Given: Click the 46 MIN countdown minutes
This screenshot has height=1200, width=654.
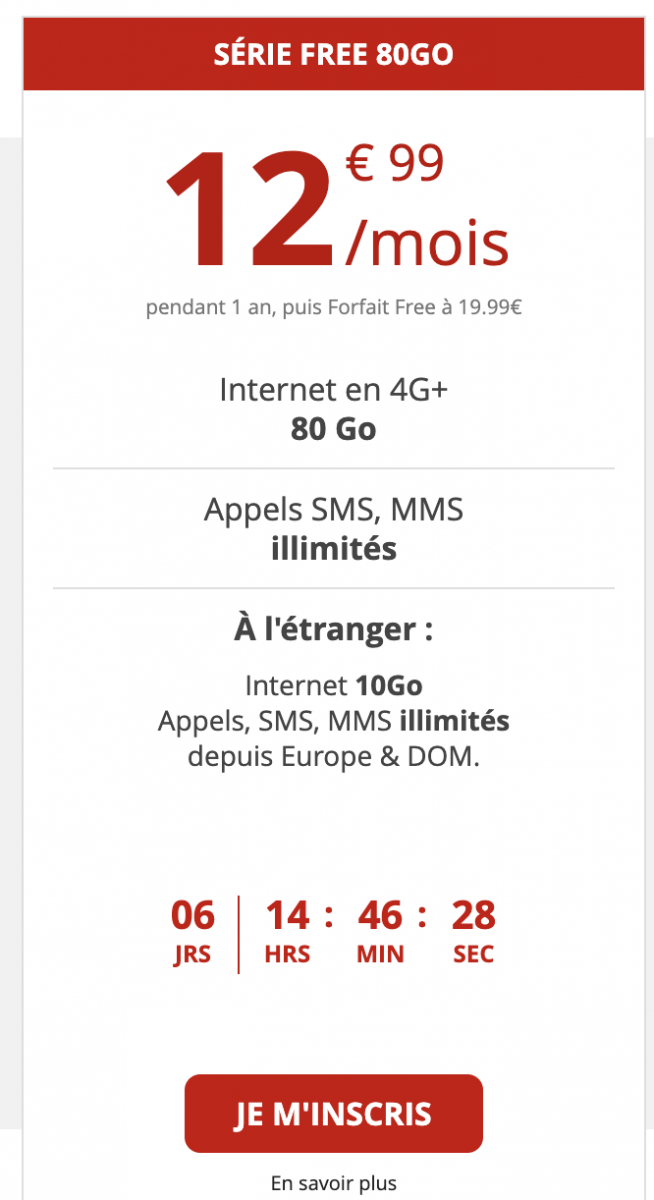Looking at the screenshot, I should point(380,930).
